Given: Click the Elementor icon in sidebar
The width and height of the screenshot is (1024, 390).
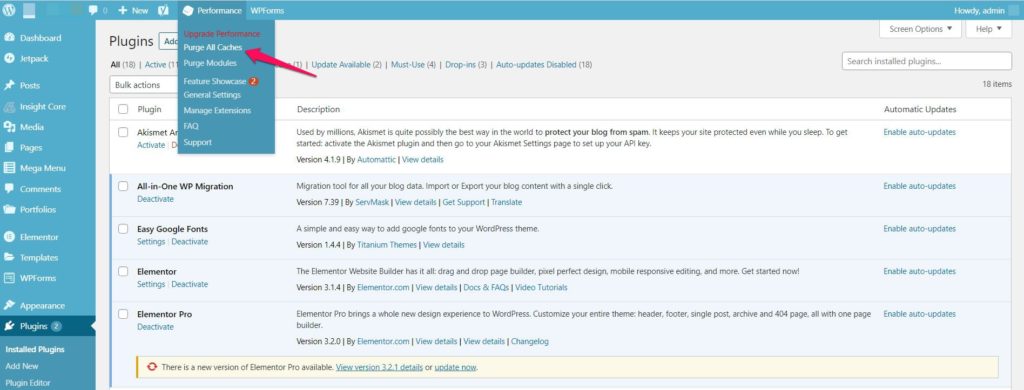Looking at the screenshot, I should (x=9, y=237).
